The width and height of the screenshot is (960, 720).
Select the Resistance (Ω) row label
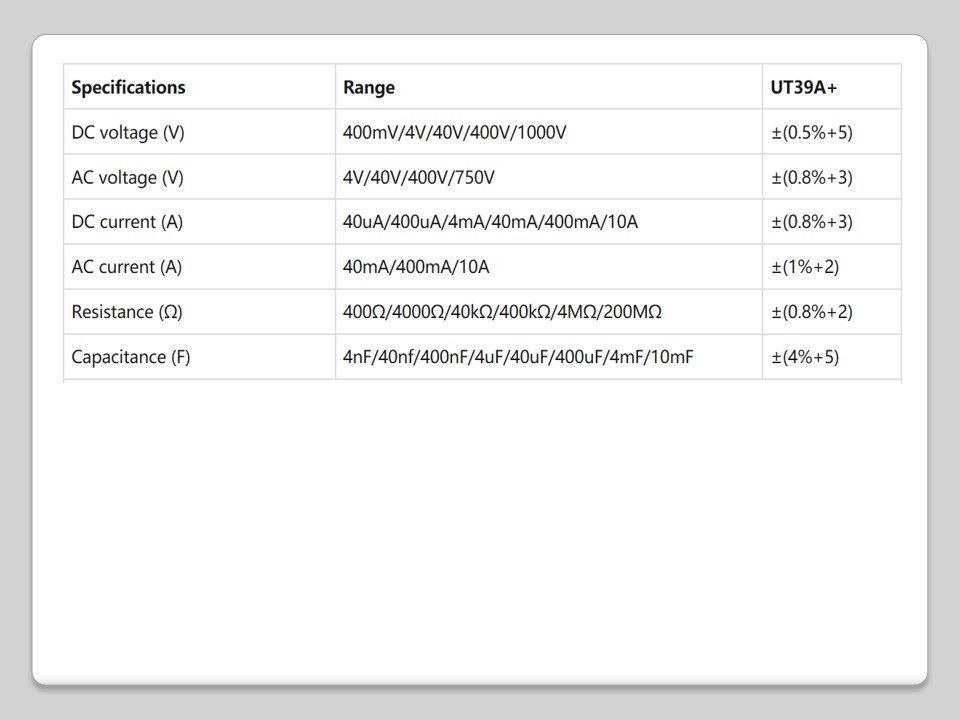click(x=127, y=312)
